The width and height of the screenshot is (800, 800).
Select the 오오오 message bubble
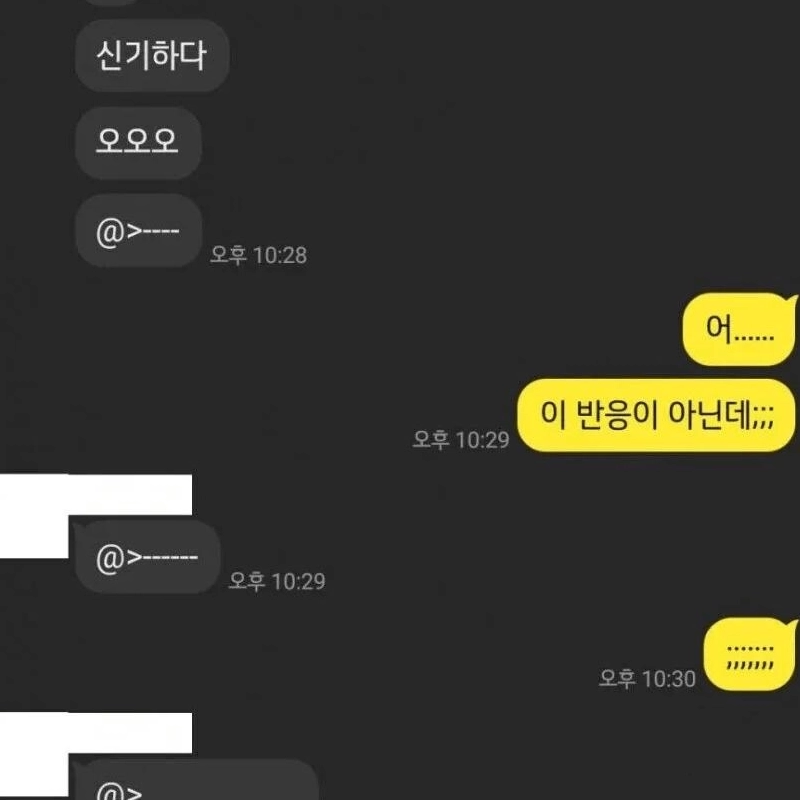(x=138, y=143)
